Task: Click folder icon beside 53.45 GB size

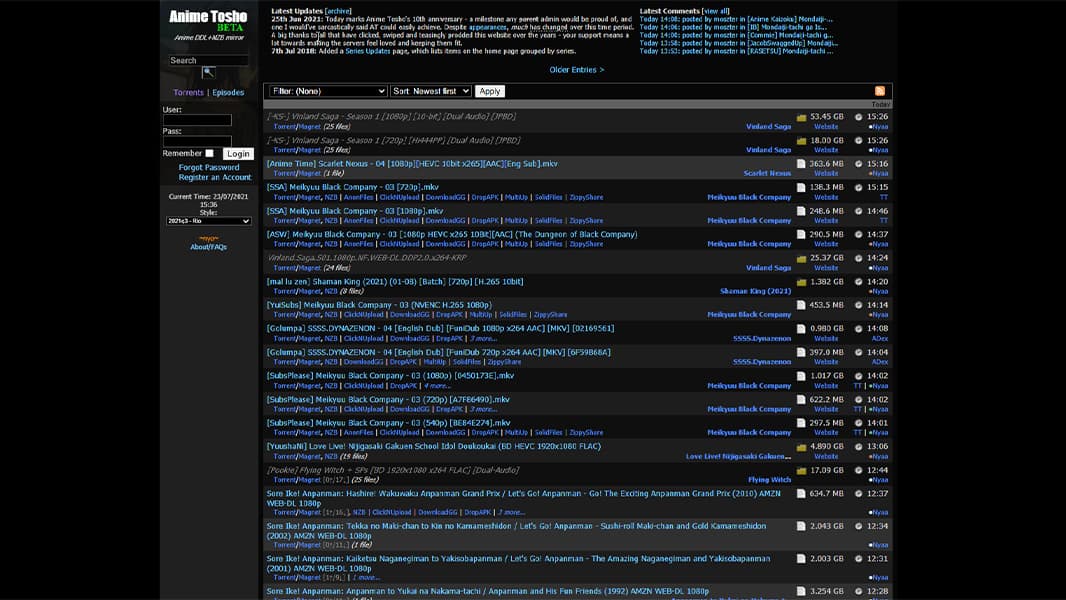Action: [802, 118]
